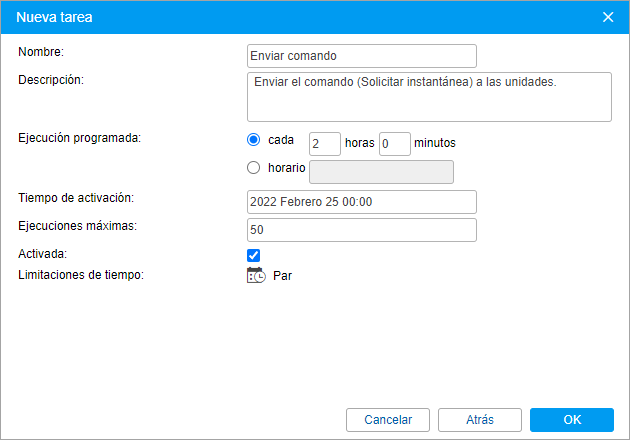This screenshot has width=630, height=440.
Task: Close the Nueva tarea dialog
Action: click(608, 16)
